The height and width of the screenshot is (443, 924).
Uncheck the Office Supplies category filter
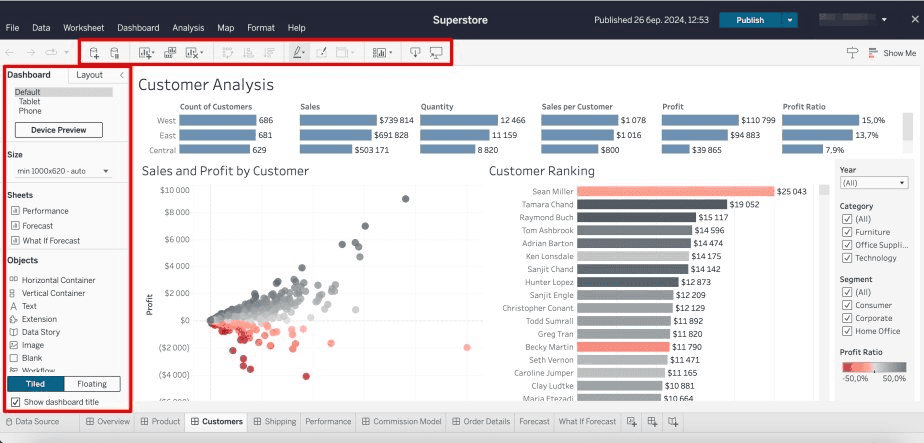coord(847,245)
